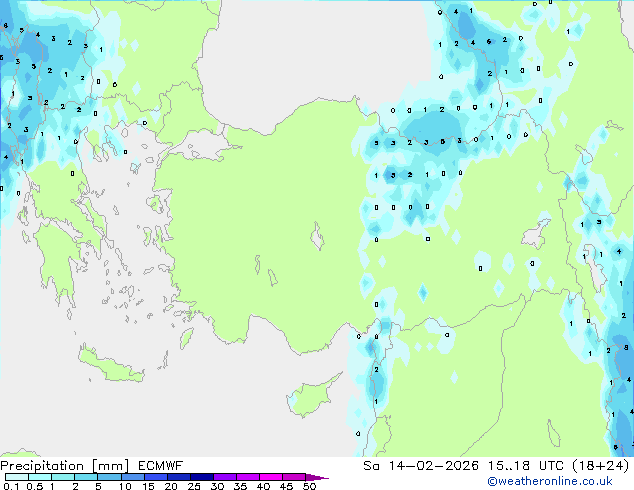The height and width of the screenshot is (490, 634).
Task: Click the '25' legend scale label
Action: pos(194,486)
